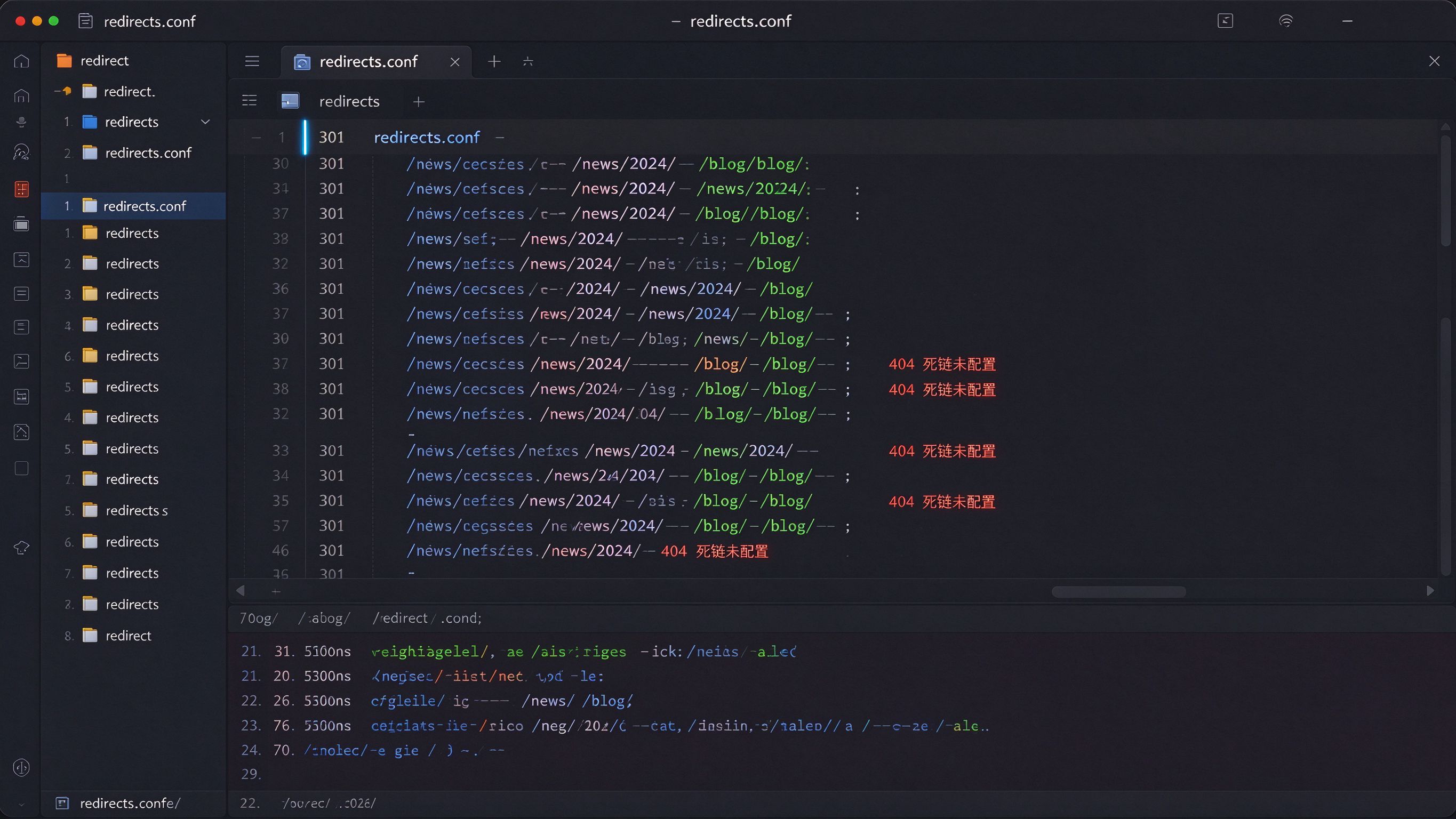Open the list view icon left of redirects breadcrumb
The image size is (1456, 819).
pos(249,101)
